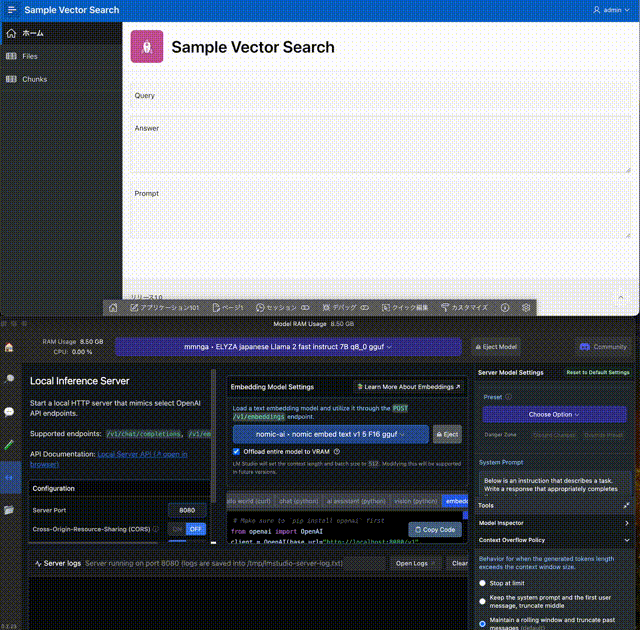Open Files in the navigation sidebar
Screen dimensions: 640x630
coord(61,56)
